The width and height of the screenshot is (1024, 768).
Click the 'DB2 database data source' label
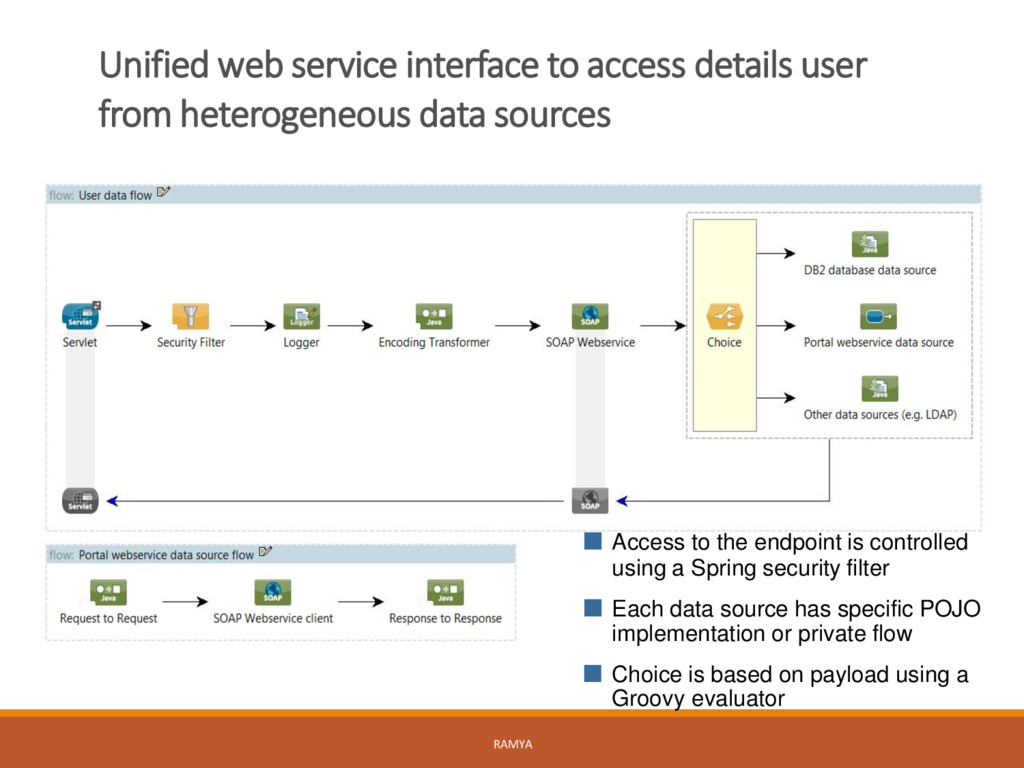[870, 270]
